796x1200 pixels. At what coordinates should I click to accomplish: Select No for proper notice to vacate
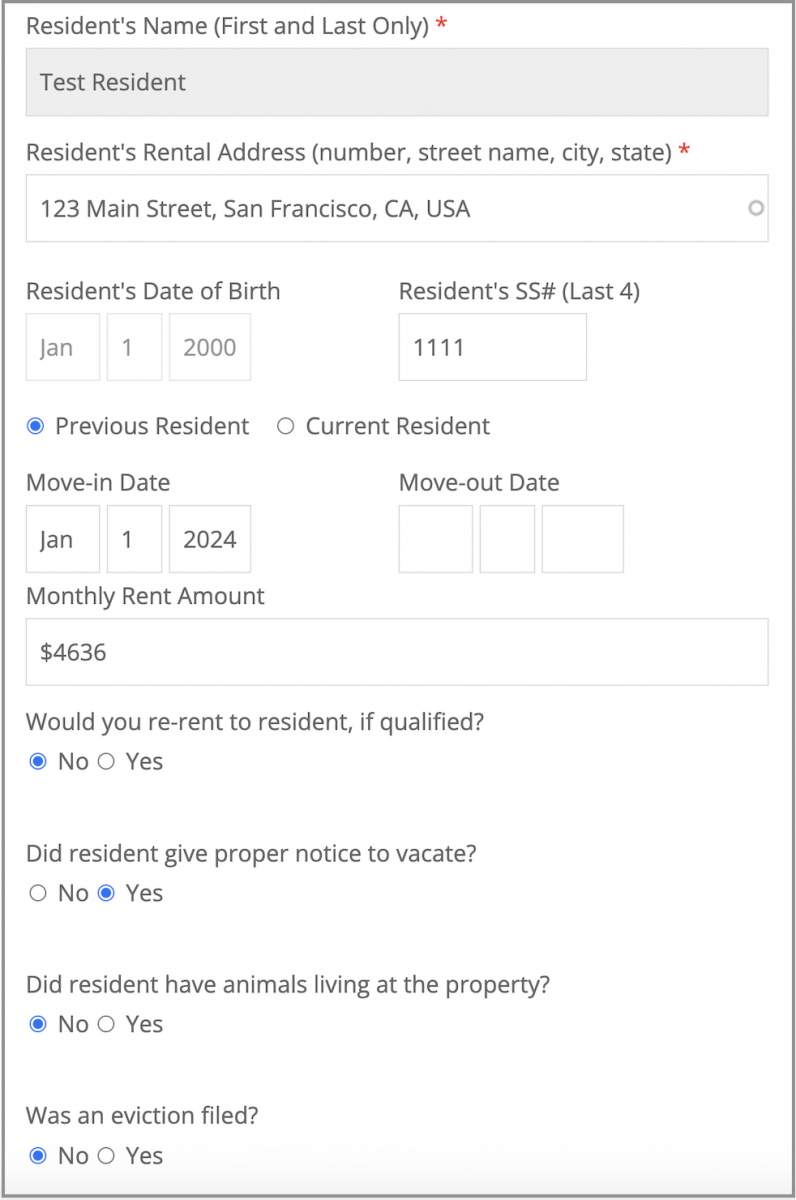coord(36,893)
